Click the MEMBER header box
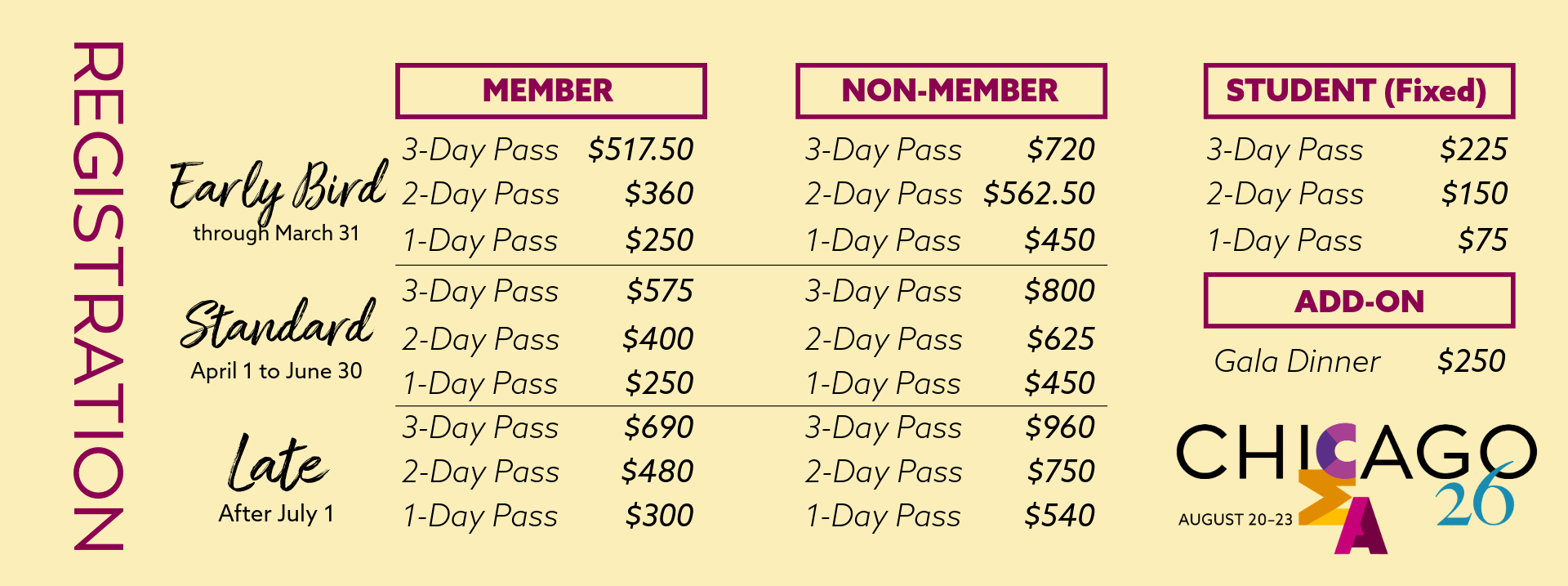Image resolution: width=1568 pixels, height=586 pixels. tap(550, 91)
